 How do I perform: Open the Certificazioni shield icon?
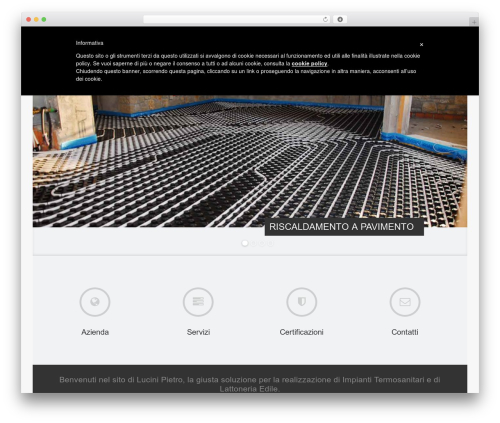pyautogui.click(x=302, y=302)
